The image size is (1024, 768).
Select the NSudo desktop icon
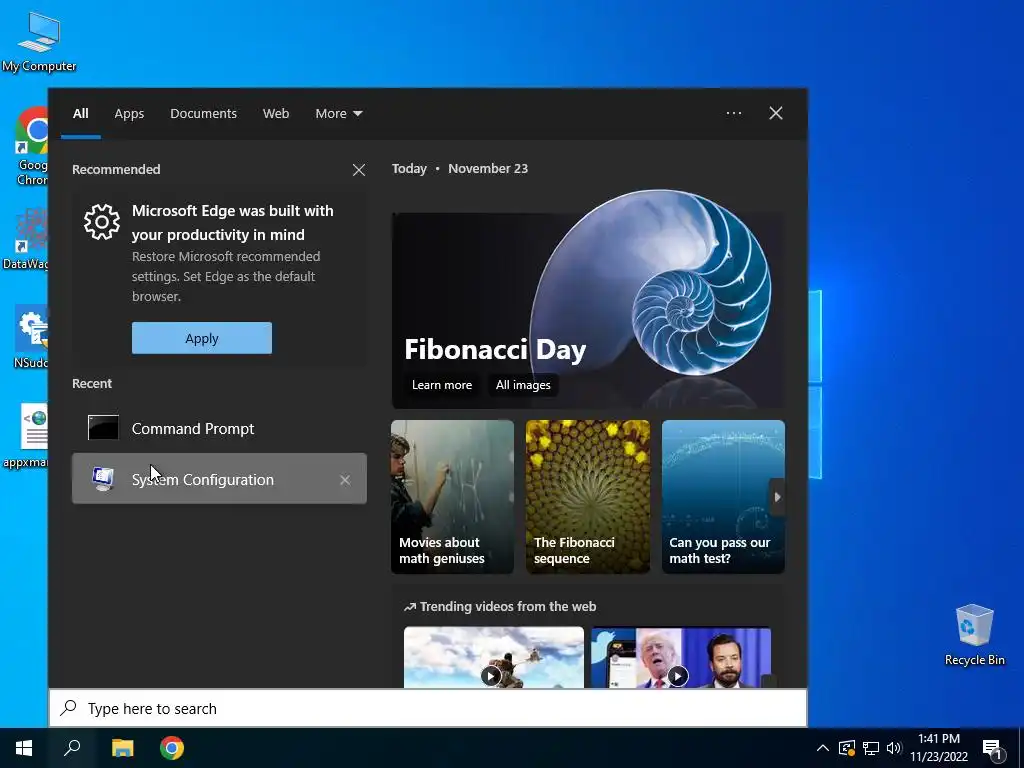tap(31, 337)
